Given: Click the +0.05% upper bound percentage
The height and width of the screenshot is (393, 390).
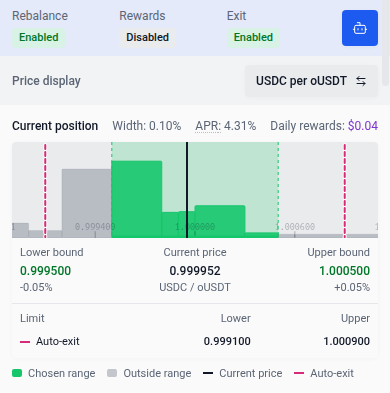Looking at the screenshot, I should pyautogui.click(x=352, y=287).
